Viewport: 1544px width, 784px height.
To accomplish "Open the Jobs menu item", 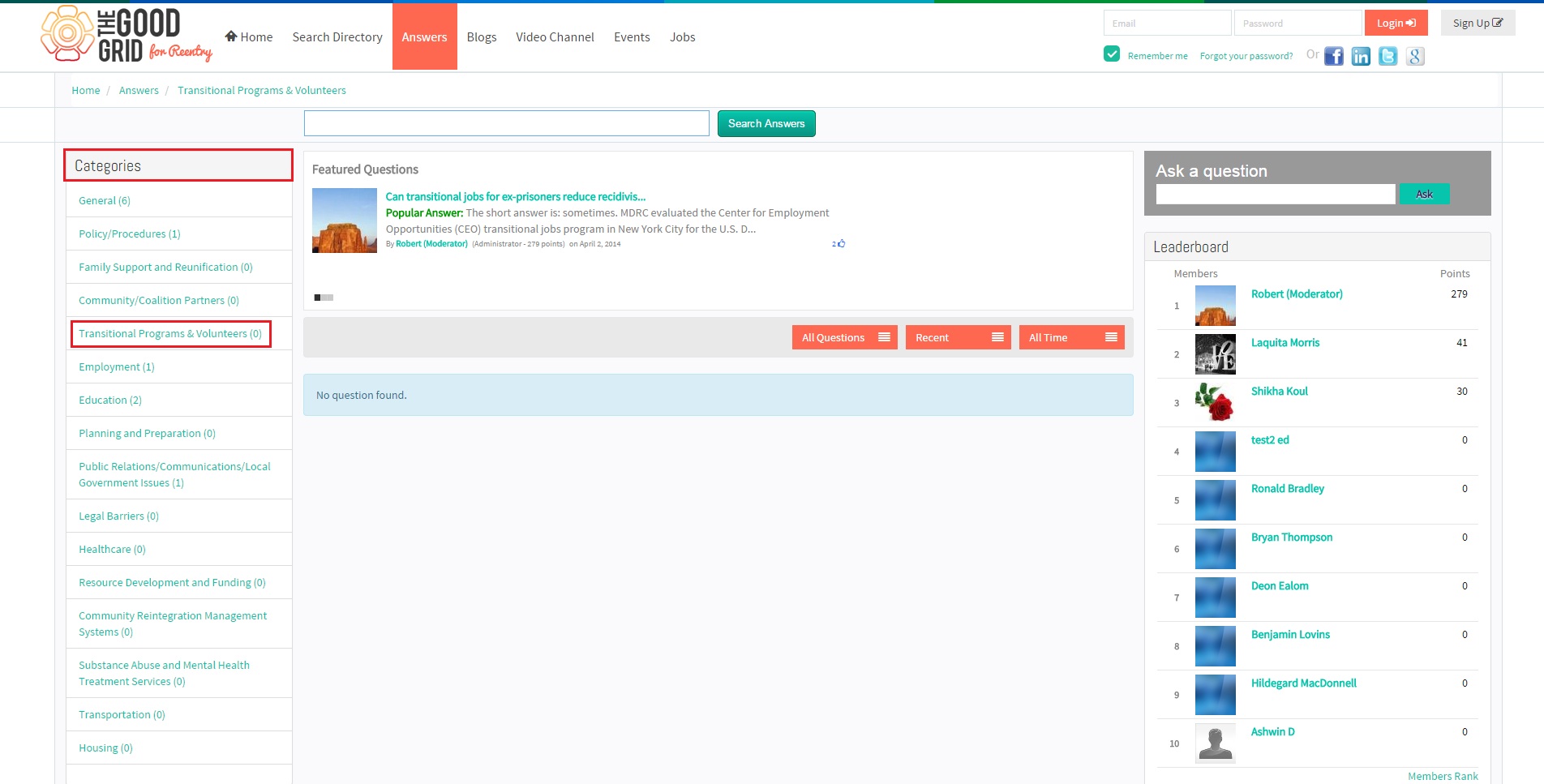I will pos(683,36).
